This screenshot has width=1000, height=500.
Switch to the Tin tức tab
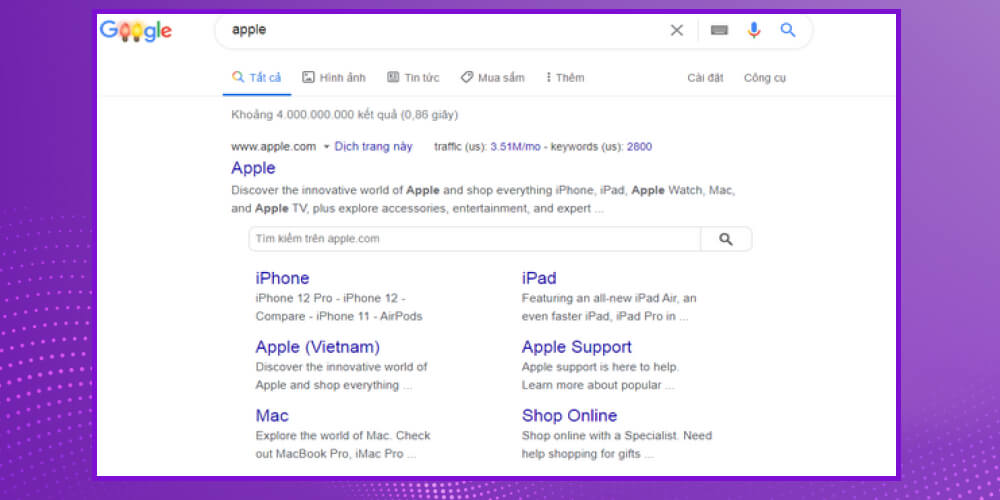(413, 78)
